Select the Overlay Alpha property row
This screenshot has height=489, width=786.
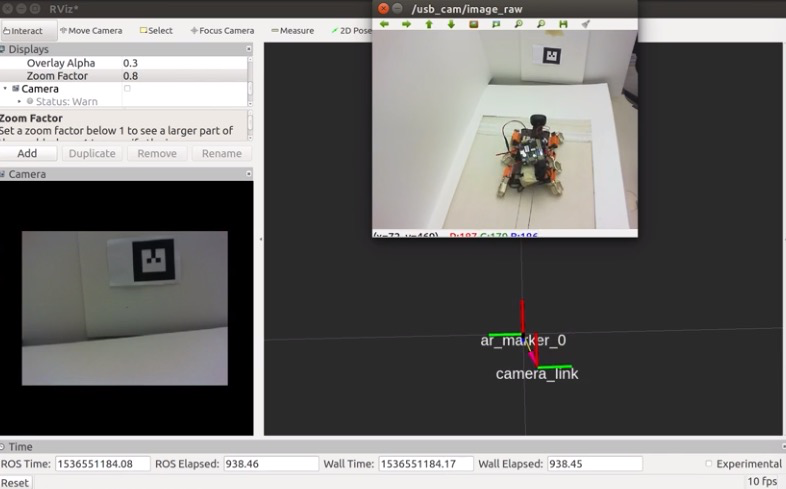click(123, 63)
